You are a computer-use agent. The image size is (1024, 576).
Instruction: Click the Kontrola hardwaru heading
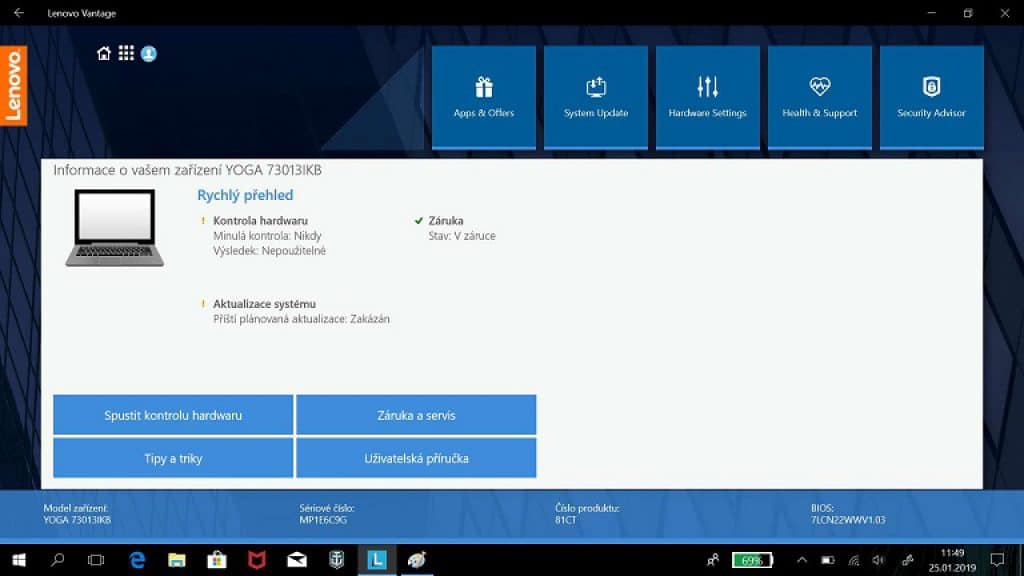(x=260, y=221)
